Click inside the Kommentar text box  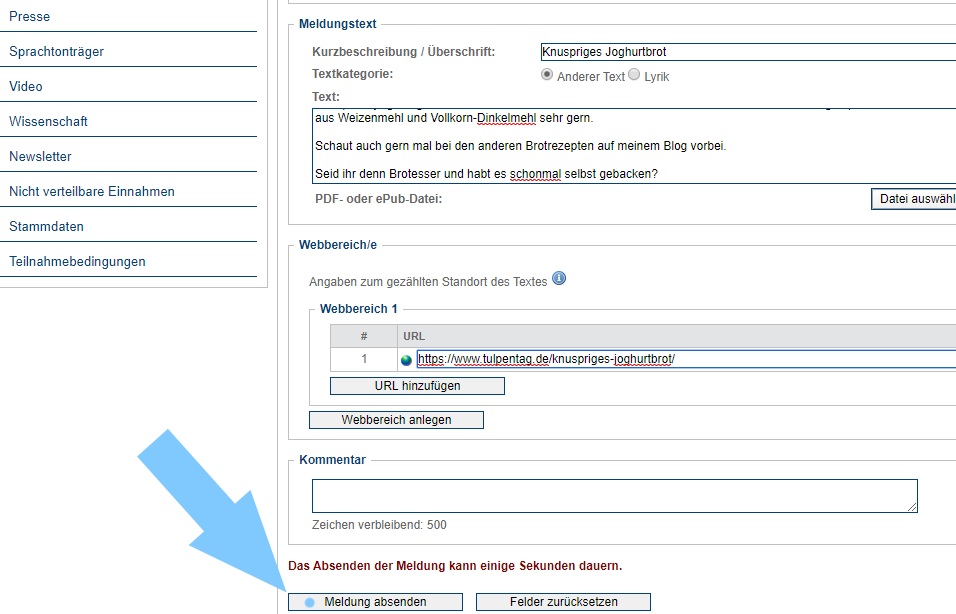click(615, 496)
